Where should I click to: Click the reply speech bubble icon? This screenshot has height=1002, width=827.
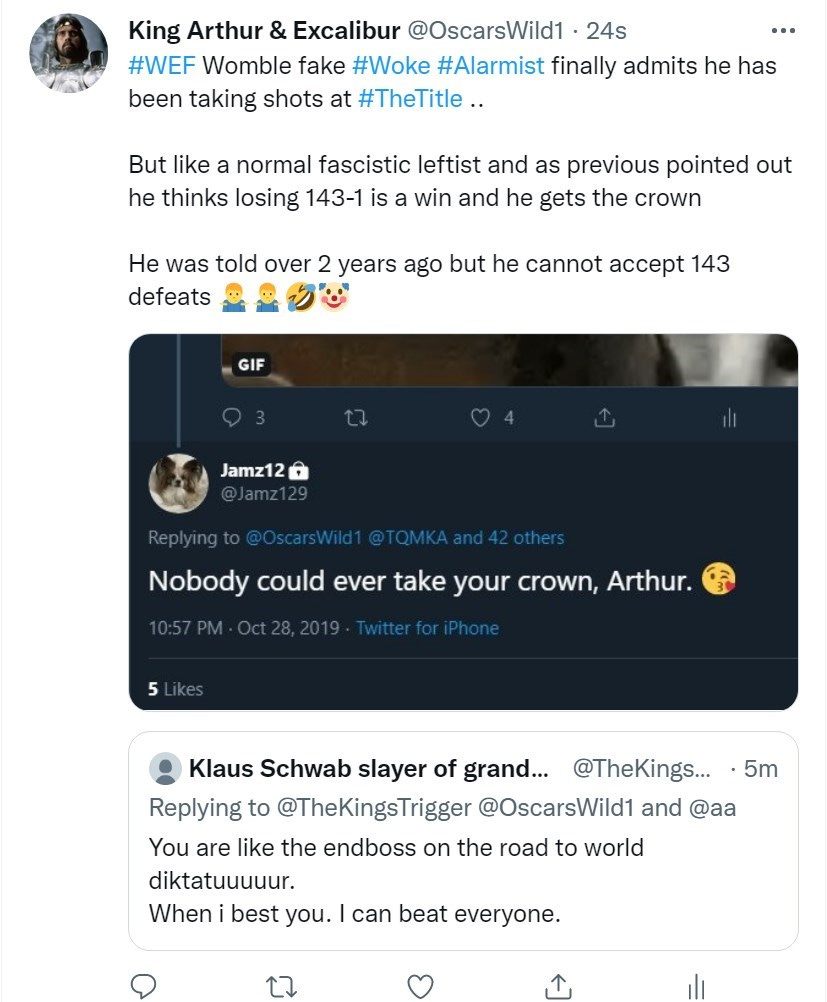point(144,986)
